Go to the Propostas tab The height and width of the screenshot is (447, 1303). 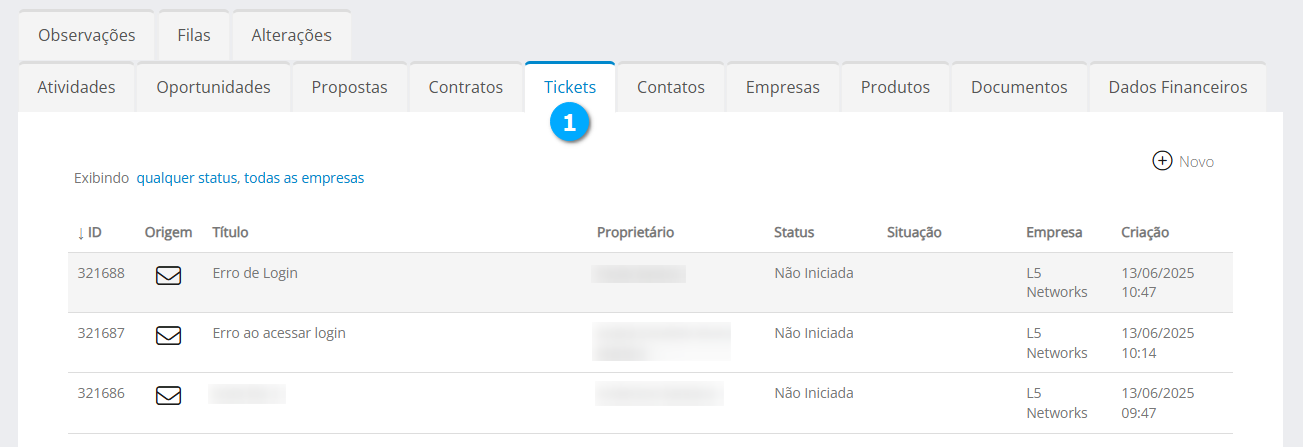349,87
